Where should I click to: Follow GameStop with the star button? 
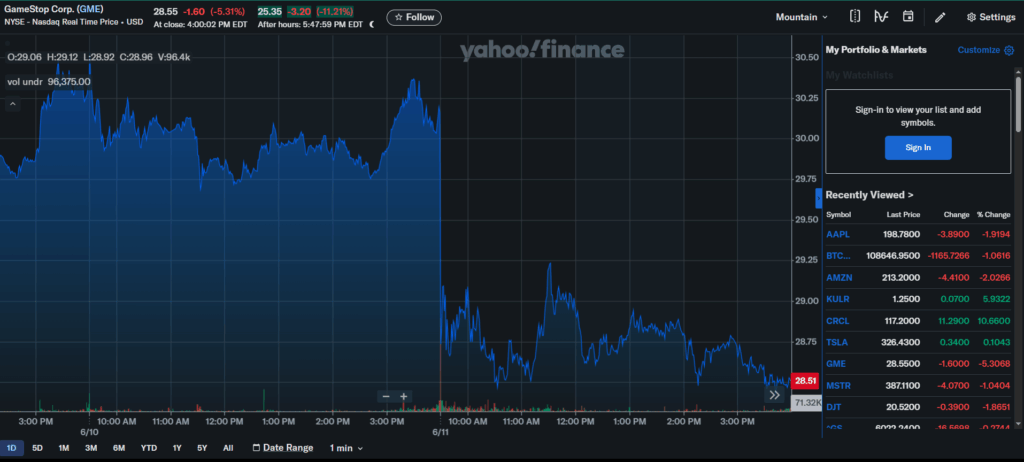[414, 18]
